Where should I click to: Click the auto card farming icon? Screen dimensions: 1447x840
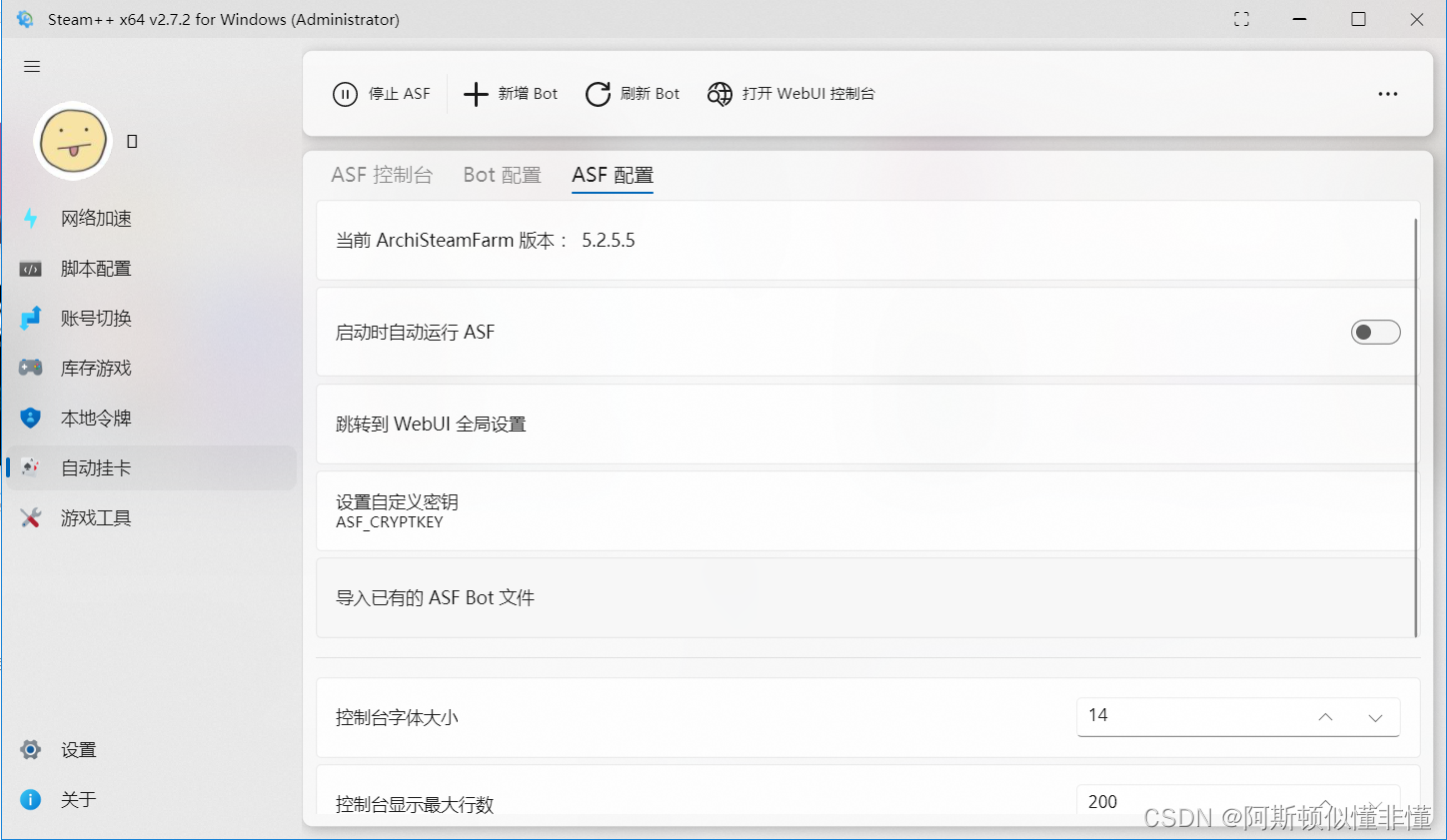click(31, 467)
